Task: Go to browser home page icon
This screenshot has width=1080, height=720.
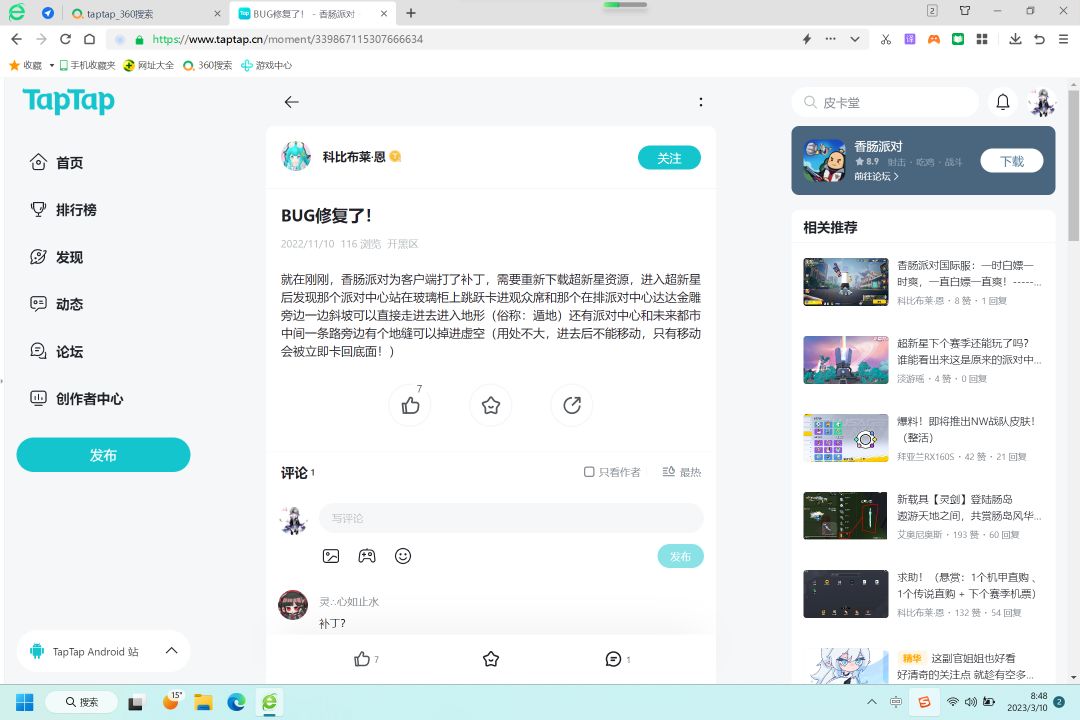Action: click(x=90, y=39)
